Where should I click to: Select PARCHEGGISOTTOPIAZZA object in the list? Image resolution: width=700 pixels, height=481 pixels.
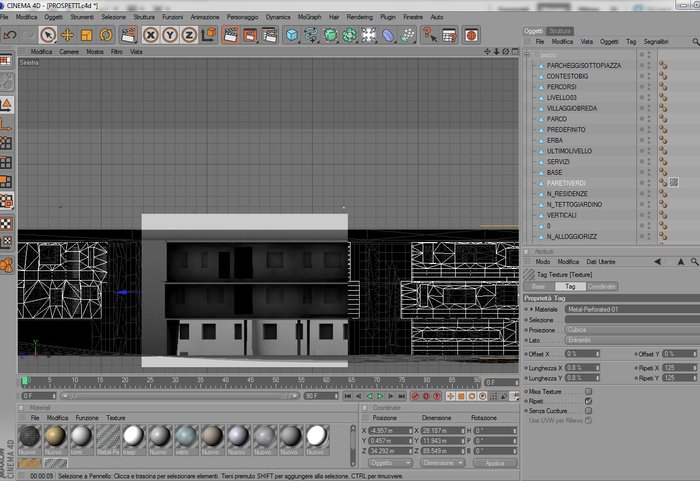584,66
